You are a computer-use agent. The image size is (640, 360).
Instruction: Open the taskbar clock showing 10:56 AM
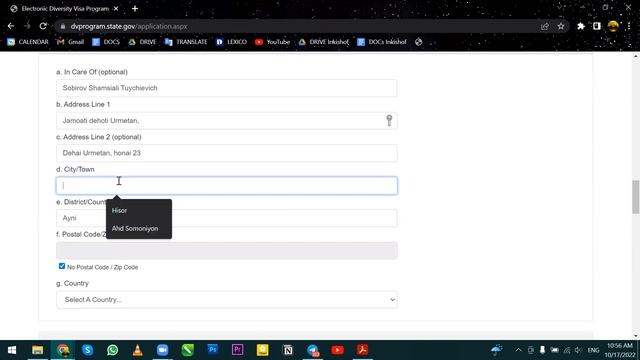[x=619, y=350]
